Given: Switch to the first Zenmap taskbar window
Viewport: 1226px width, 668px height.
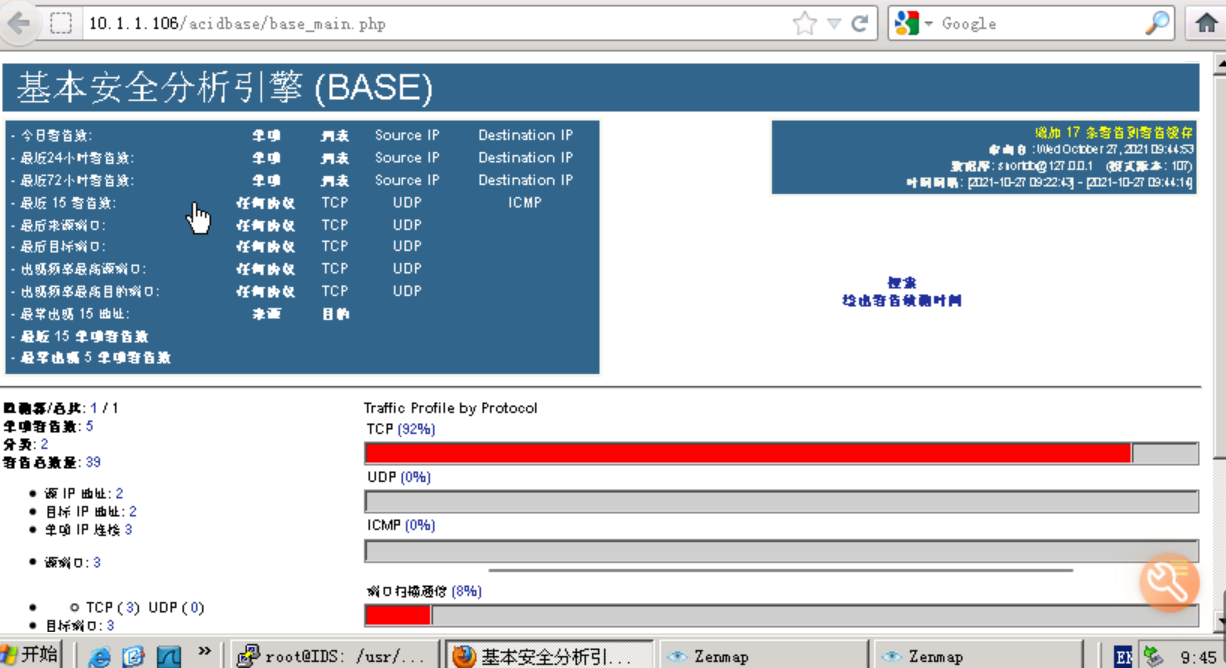Looking at the screenshot, I should [x=762, y=656].
